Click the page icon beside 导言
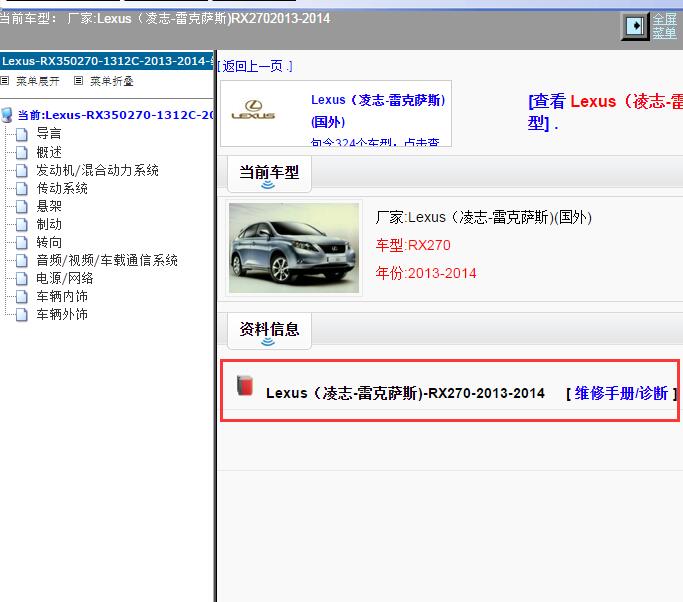The image size is (683, 602). pos(22,135)
